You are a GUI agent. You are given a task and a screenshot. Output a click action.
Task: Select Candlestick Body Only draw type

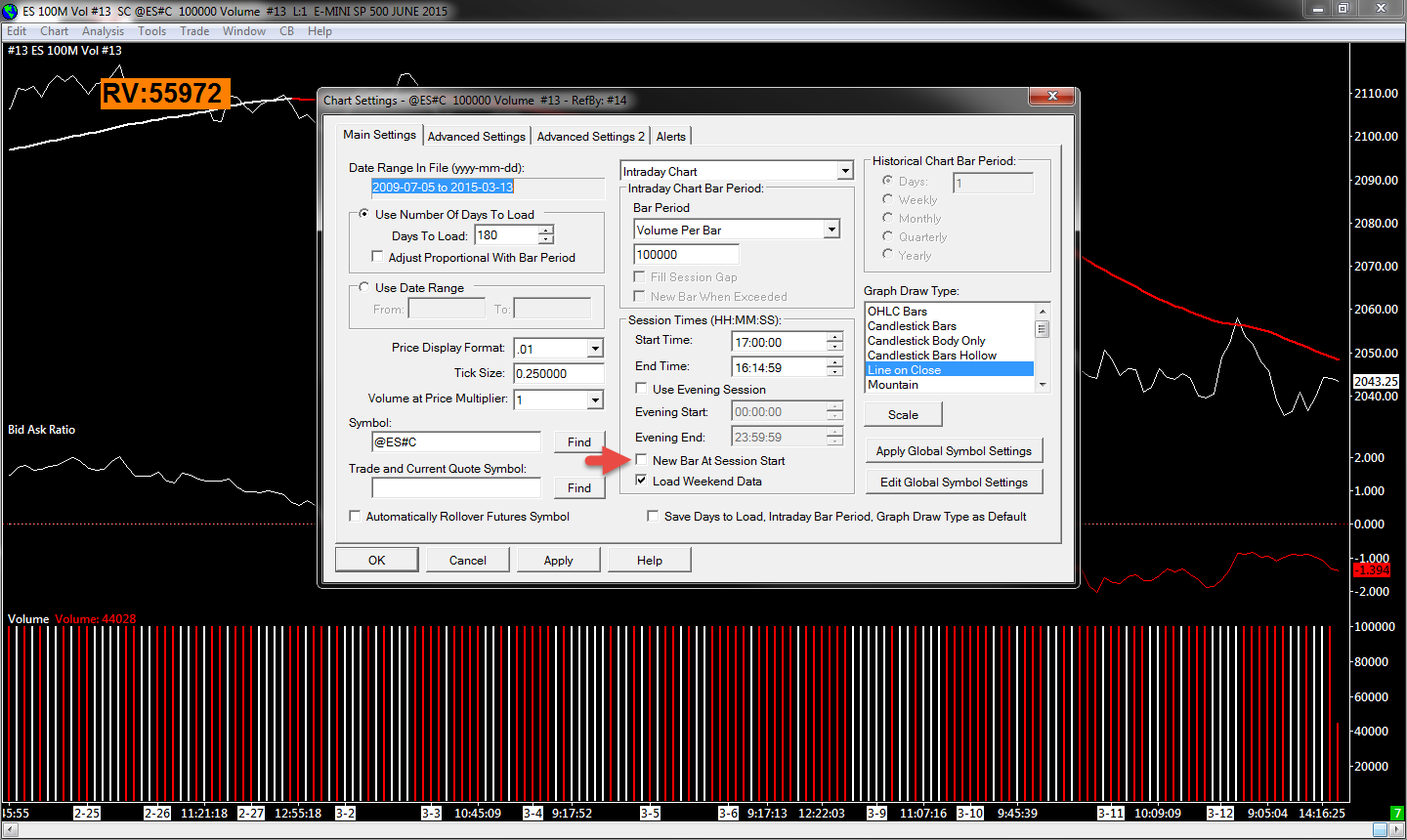click(x=950, y=341)
